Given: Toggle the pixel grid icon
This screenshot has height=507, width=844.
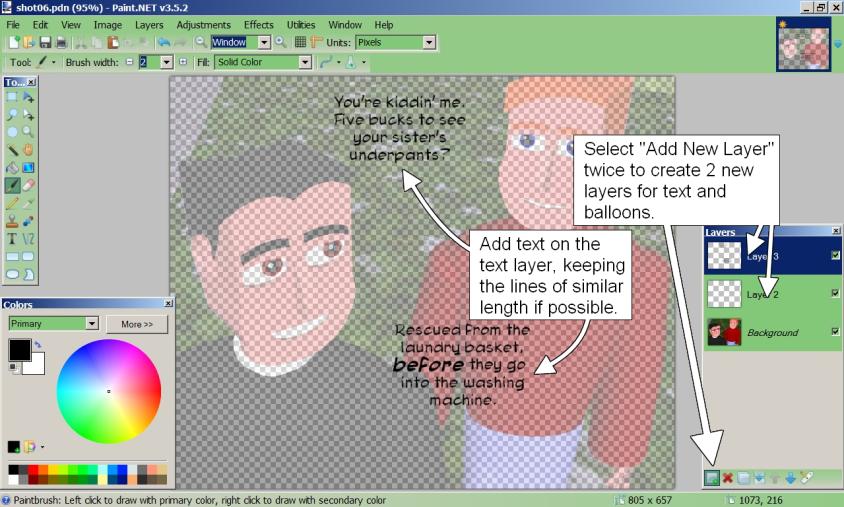Looking at the screenshot, I should point(300,42).
